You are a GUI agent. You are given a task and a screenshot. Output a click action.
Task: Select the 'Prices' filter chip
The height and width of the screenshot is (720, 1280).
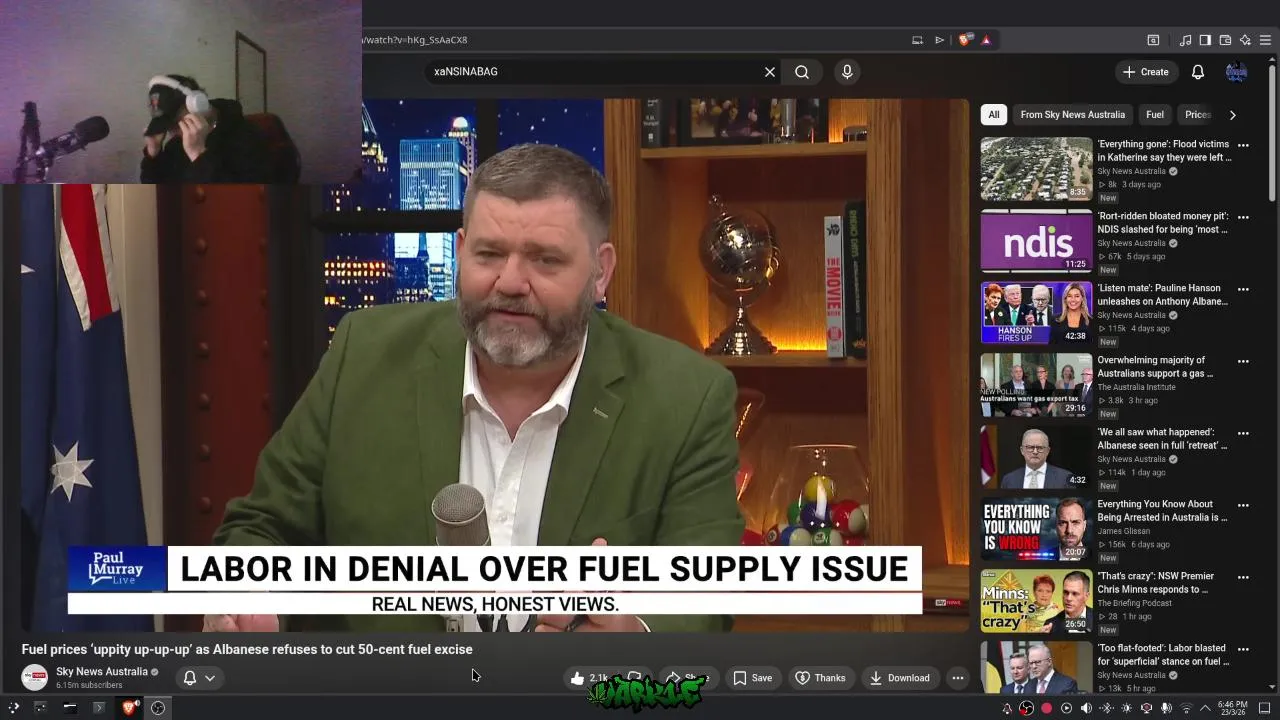point(1198,115)
